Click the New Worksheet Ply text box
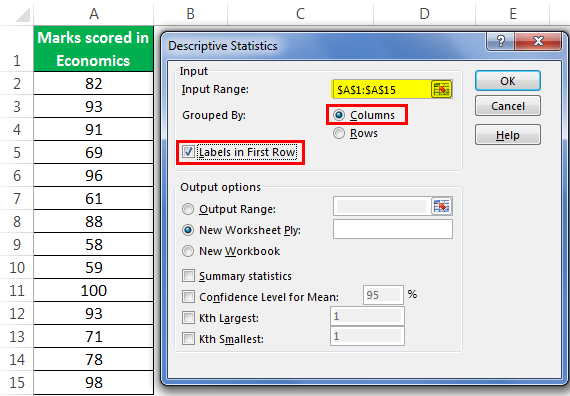The width and height of the screenshot is (570, 396). (x=393, y=229)
